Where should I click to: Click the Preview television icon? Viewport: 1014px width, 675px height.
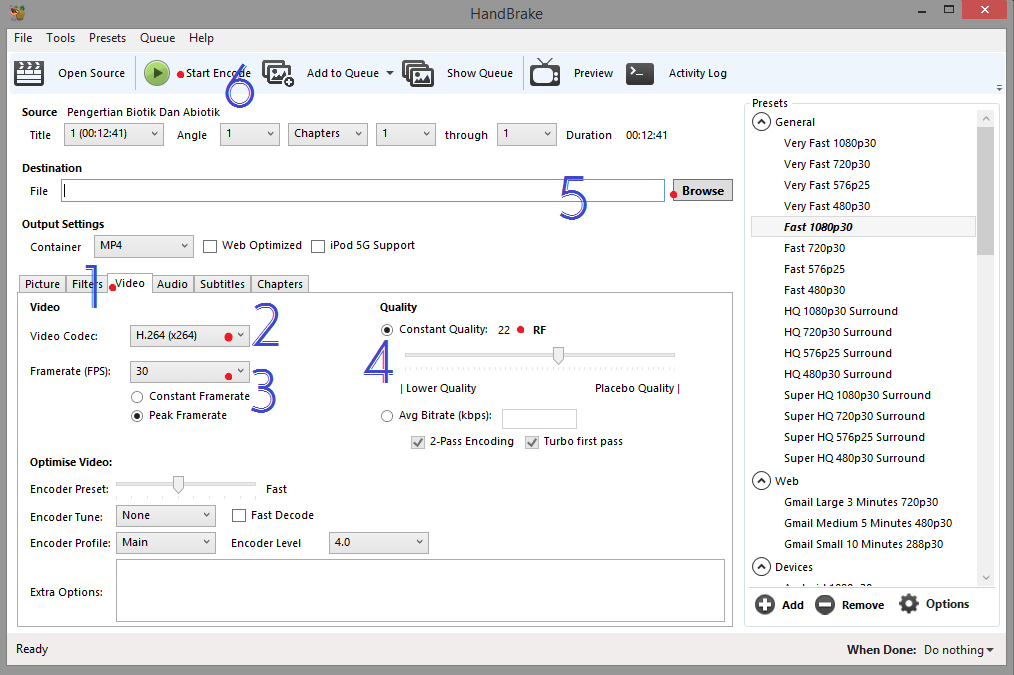(545, 72)
